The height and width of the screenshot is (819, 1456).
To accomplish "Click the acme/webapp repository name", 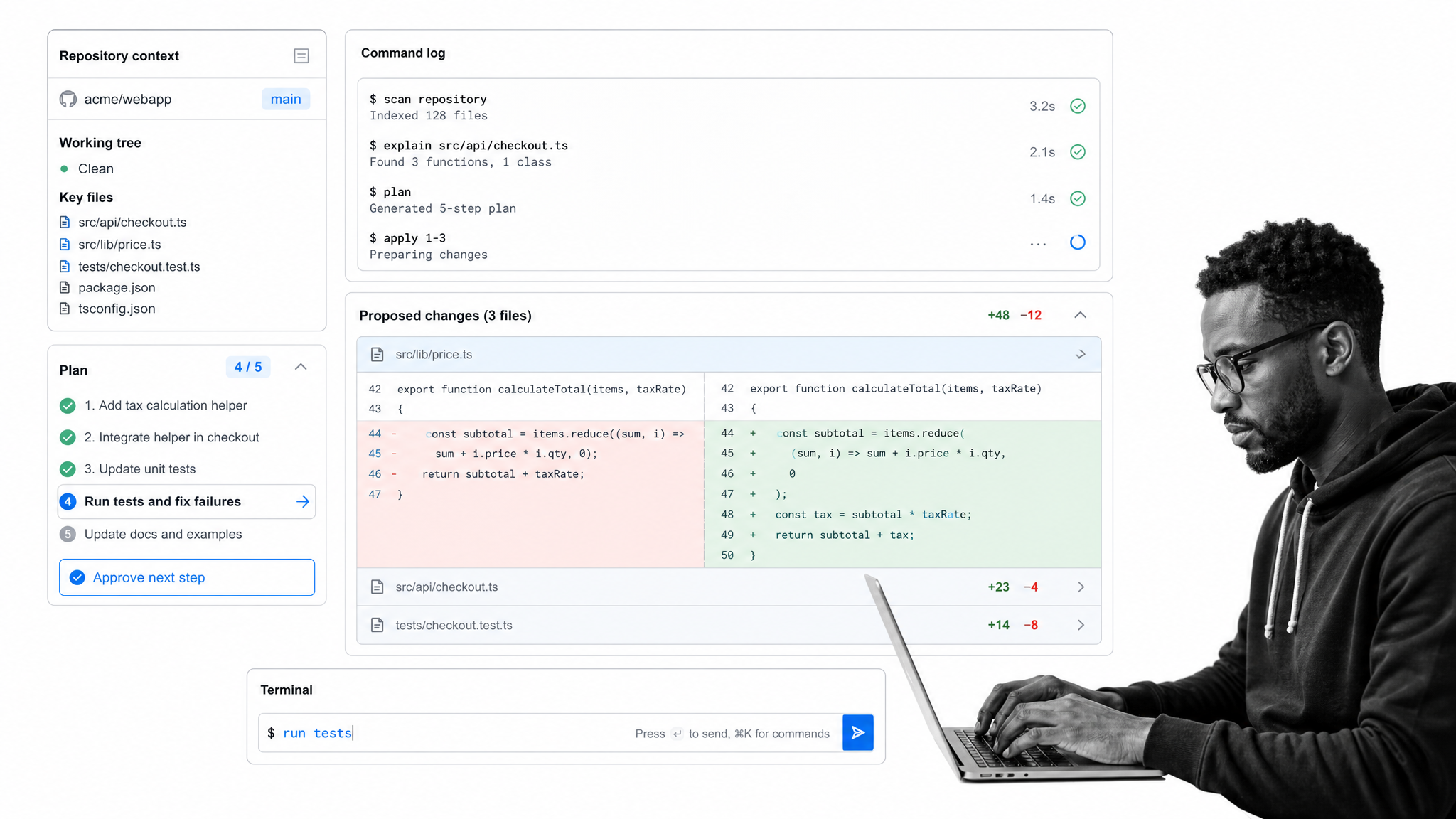I will [128, 99].
